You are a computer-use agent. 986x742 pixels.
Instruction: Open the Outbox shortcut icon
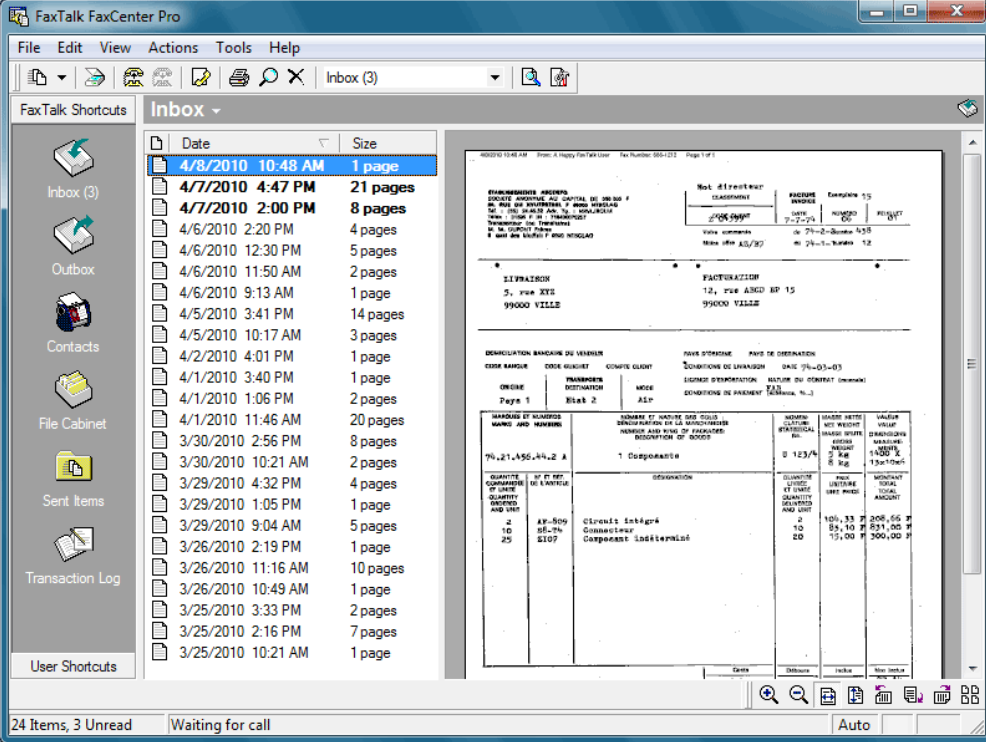point(73,235)
